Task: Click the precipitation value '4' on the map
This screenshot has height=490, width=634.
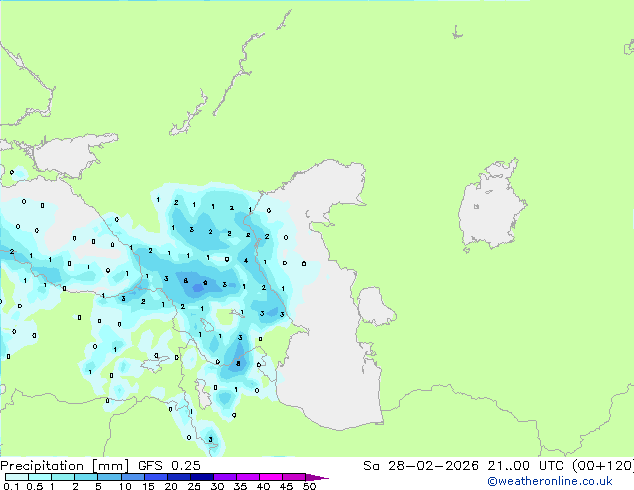Action: point(246,260)
